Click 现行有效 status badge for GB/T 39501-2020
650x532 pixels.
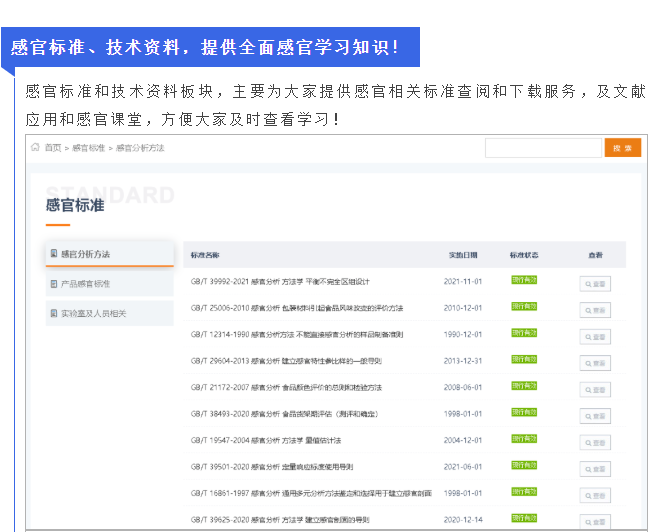tap(524, 464)
